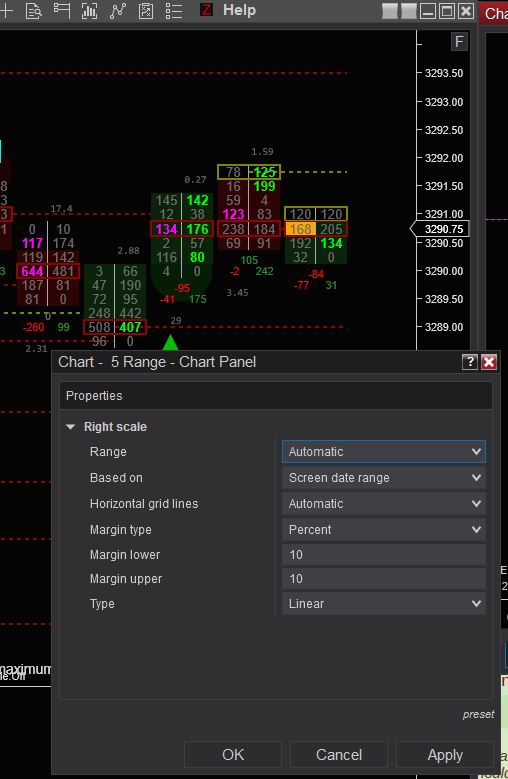
Task: Click the 3289.00 price scale label
Action: click(443, 327)
